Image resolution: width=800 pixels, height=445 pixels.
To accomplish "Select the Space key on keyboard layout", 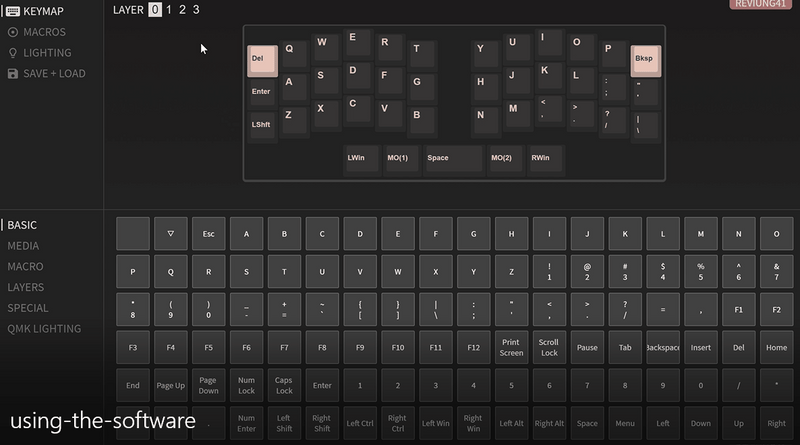I will (x=453, y=159).
